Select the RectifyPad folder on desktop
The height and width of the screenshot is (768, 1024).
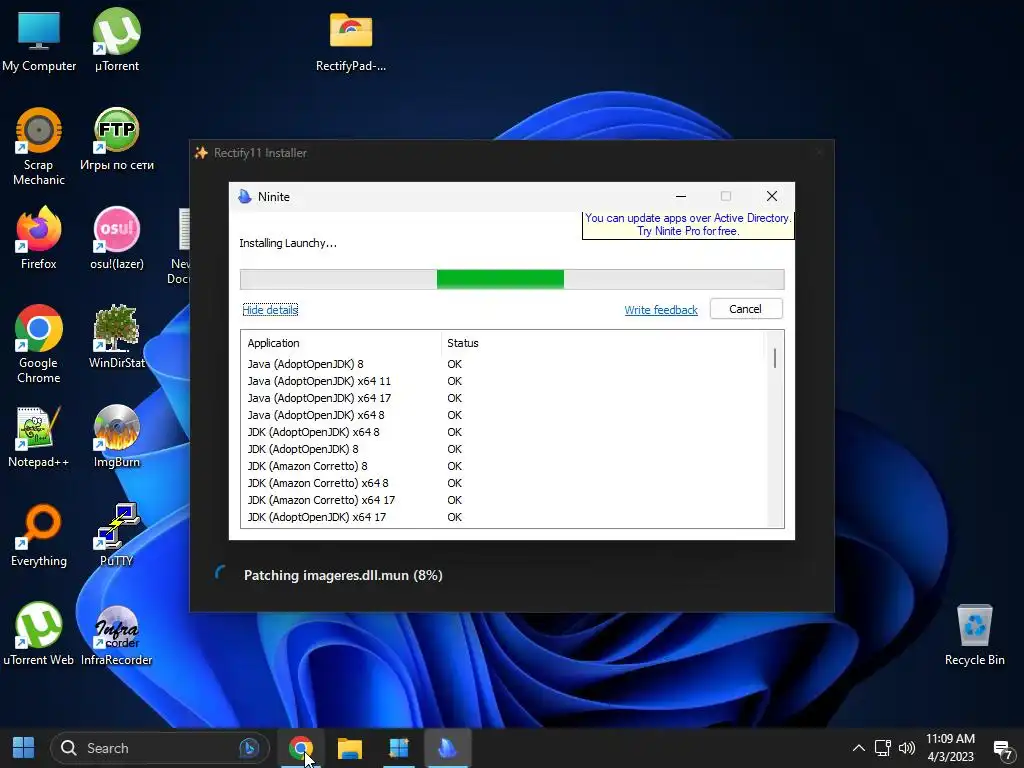(x=351, y=40)
